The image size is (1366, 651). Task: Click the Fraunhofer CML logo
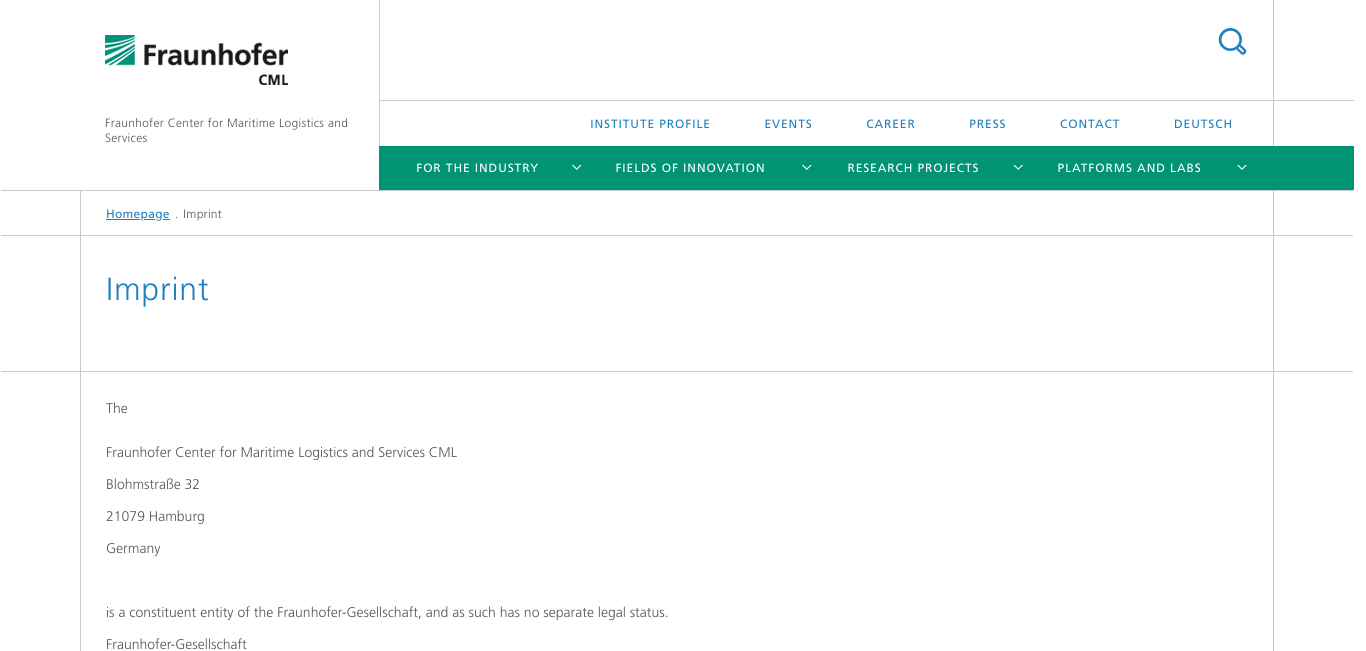pos(197,60)
